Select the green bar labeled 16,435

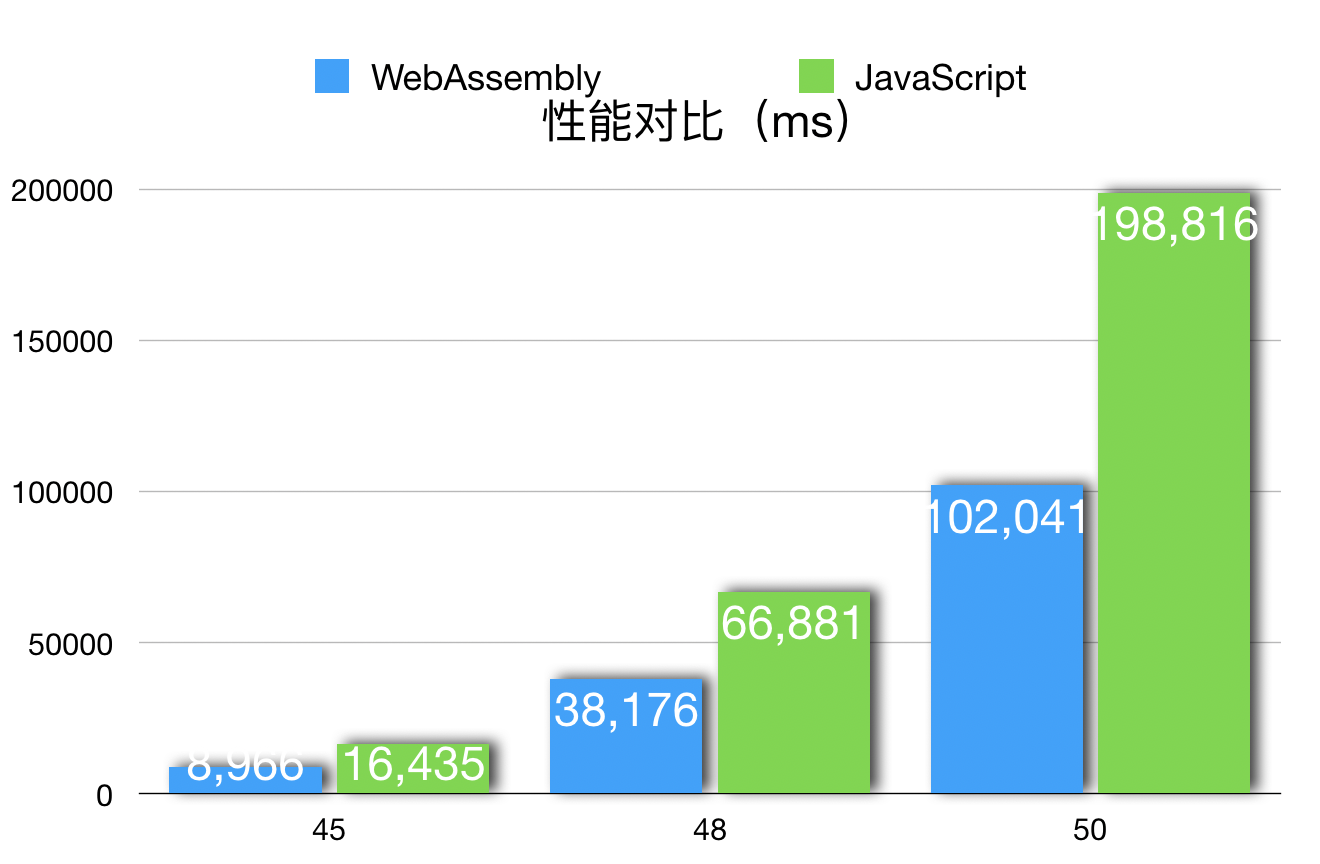pyautogui.click(x=413, y=768)
